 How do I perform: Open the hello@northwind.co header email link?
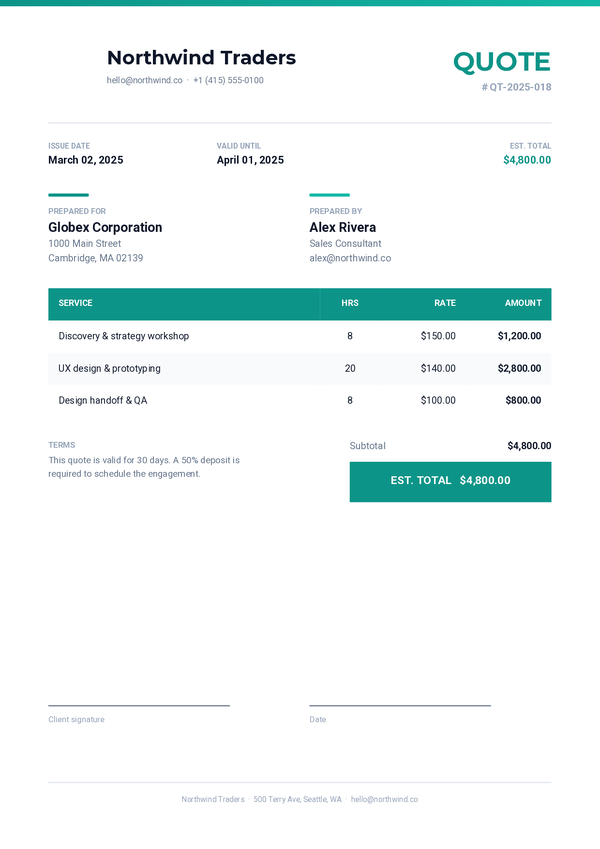pyautogui.click(x=144, y=80)
